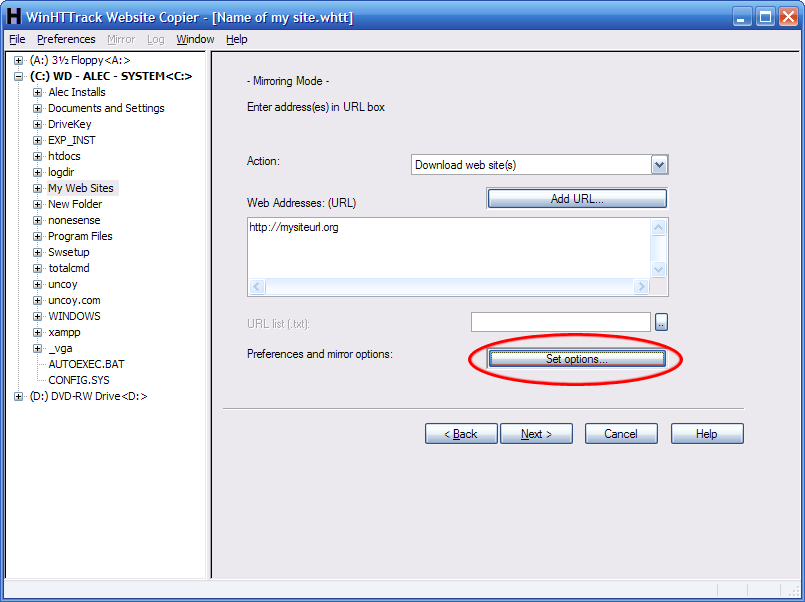Expand the My Web Sites folder
805x602 pixels.
37,188
